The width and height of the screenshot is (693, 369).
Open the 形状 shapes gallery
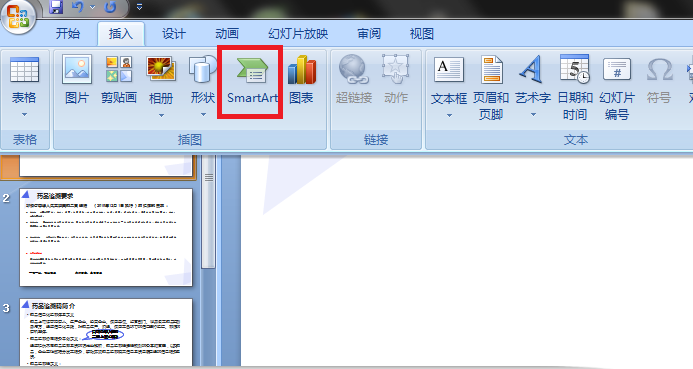(x=203, y=80)
